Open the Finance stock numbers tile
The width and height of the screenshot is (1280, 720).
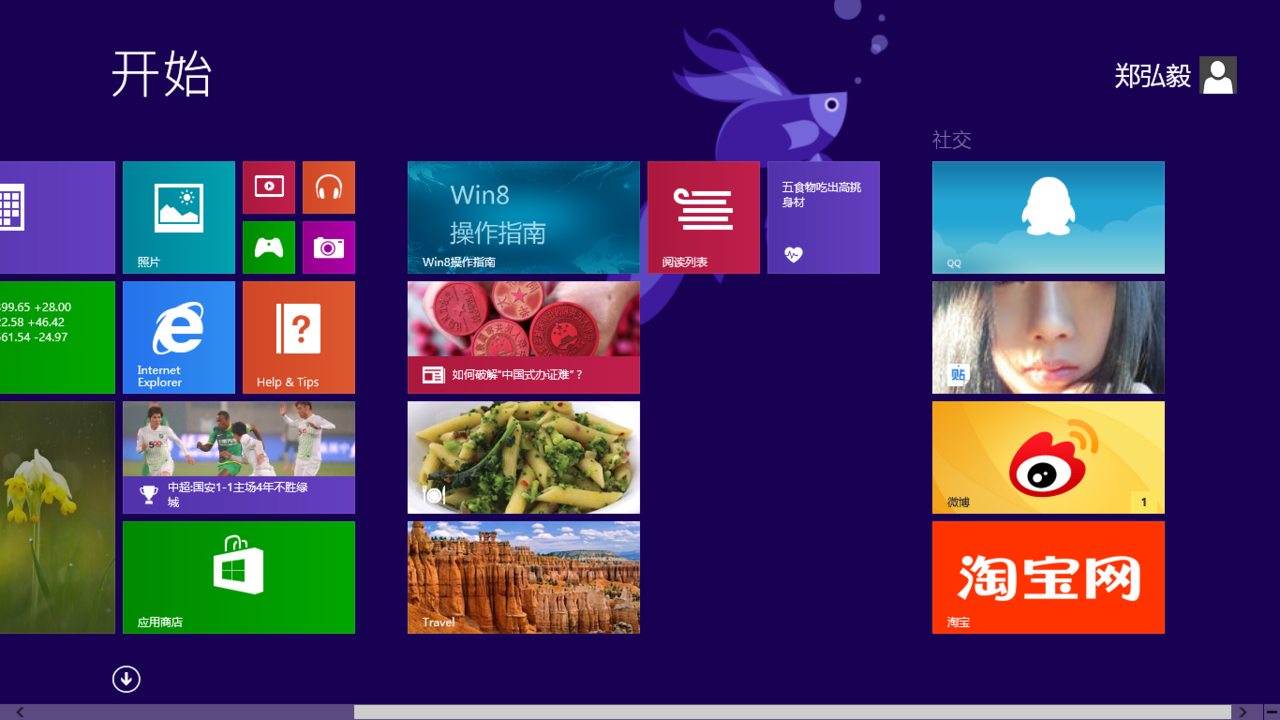57,337
